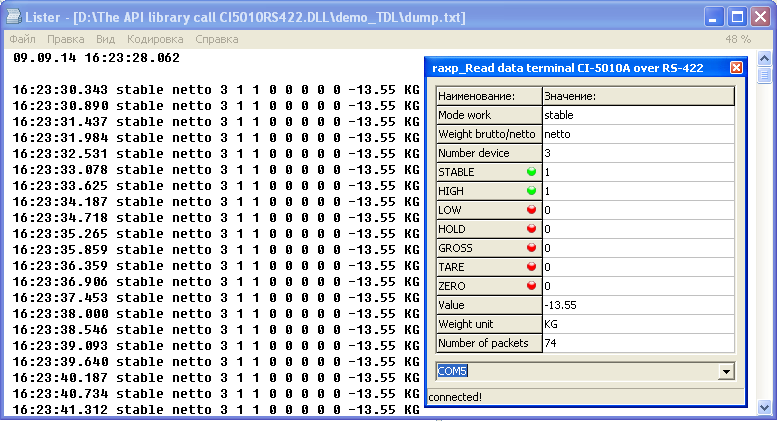Click the scrollbar up arrow in Lister
The height and width of the screenshot is (421, 777).
coord(764,58)
